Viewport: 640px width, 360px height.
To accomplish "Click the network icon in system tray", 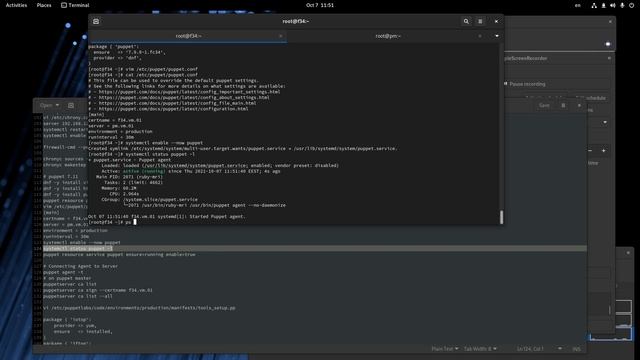I will 594,5.
